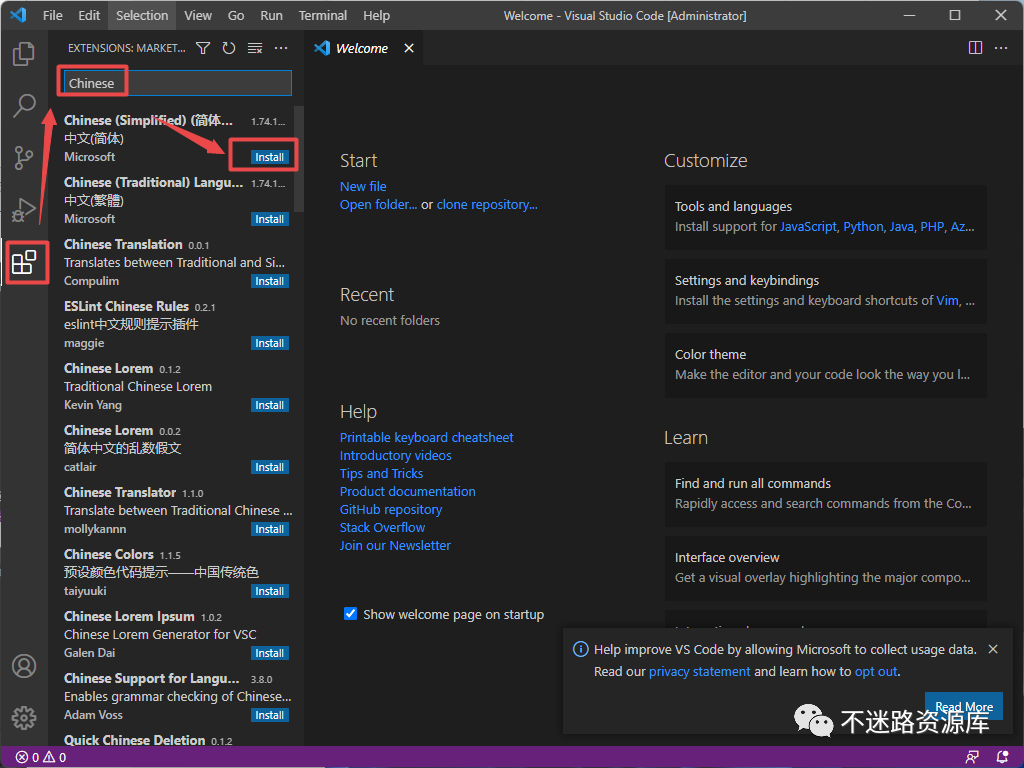The width and height of the screenshot is (1024, 768).
Task: Close the Welcome tab
Action: (x=409, y=48)
